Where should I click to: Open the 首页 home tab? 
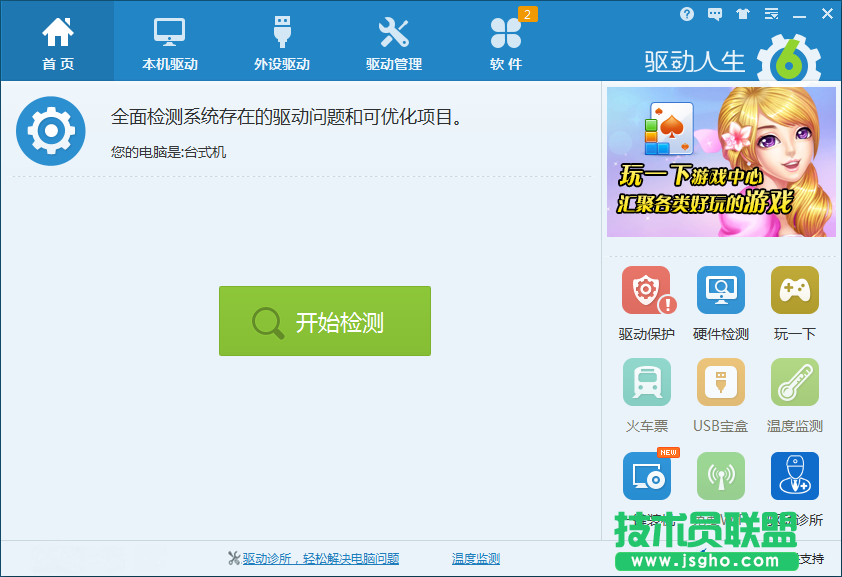pos(57,42)
